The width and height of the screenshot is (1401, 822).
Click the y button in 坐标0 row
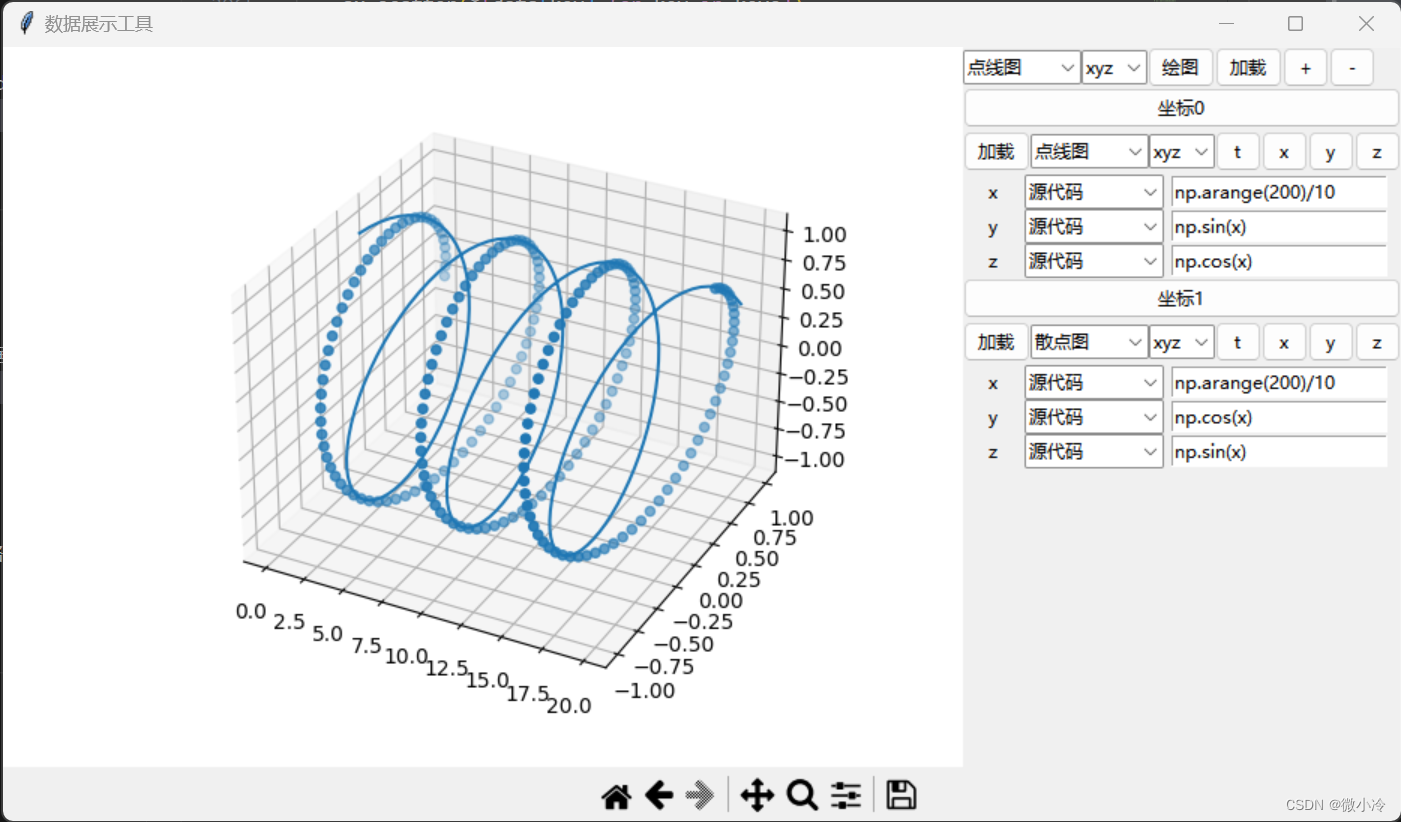(x=1331, y=152)
